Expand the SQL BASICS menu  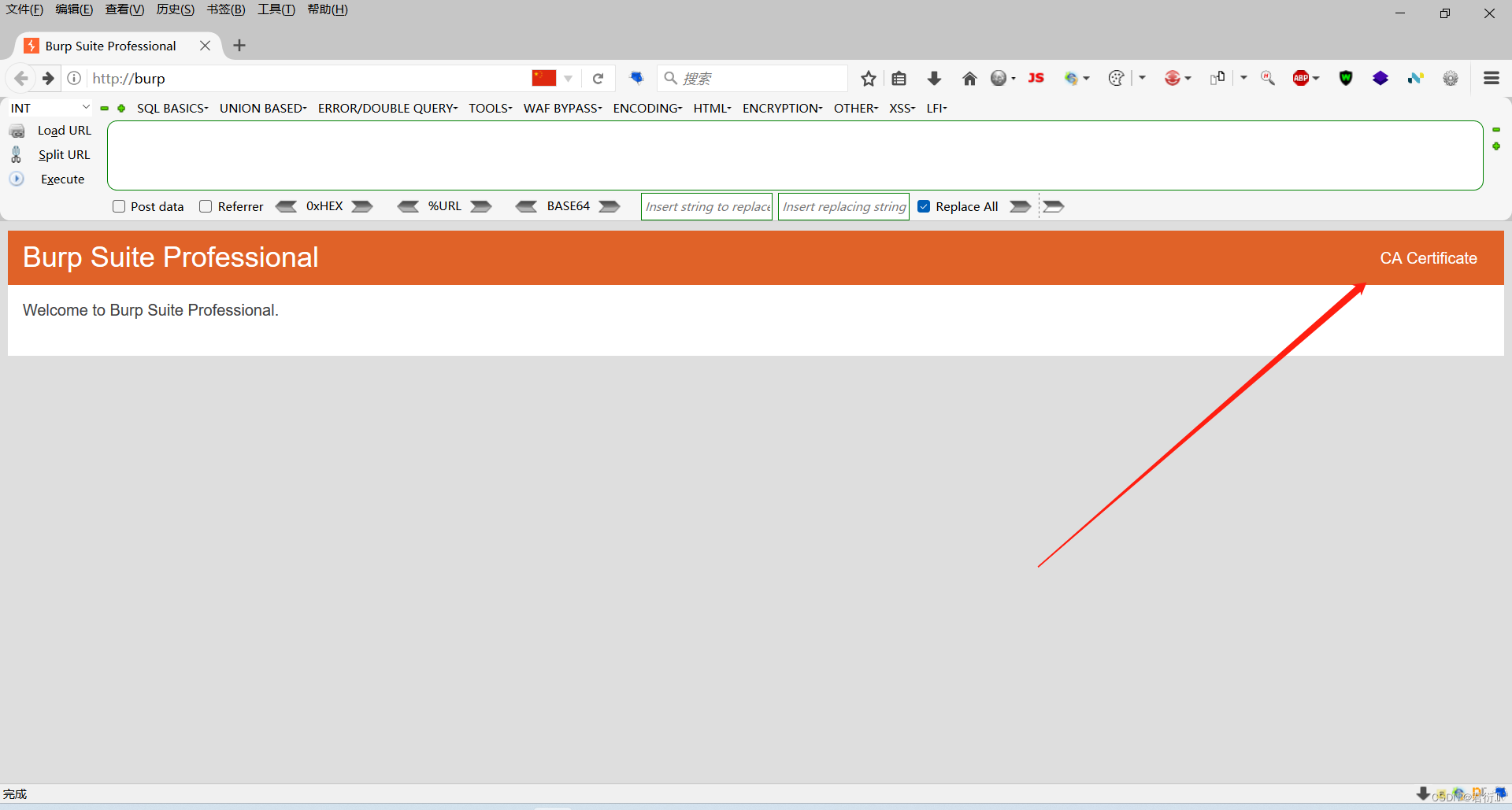point(172,108)
